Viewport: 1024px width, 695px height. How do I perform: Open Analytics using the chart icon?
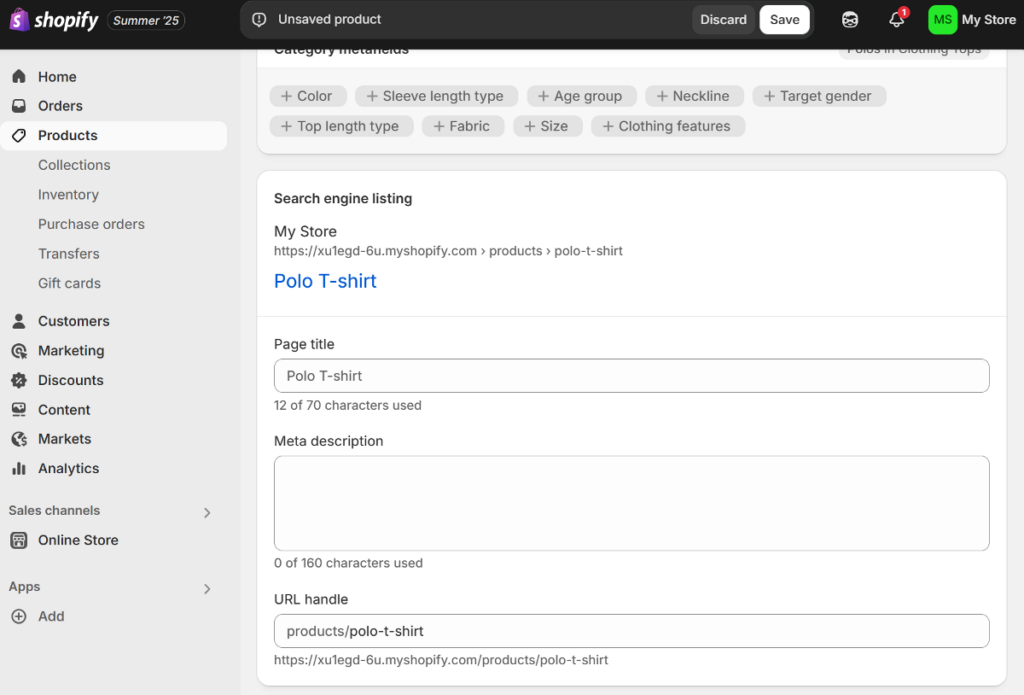tap(20, 468)
